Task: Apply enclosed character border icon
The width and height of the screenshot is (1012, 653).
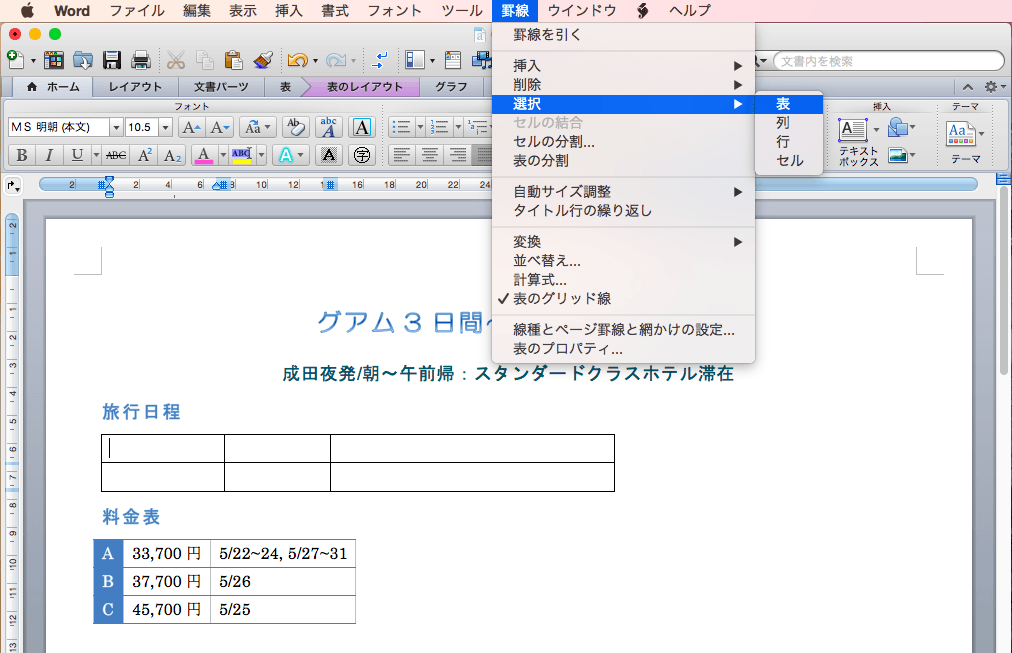Action: tap(362, 127)
